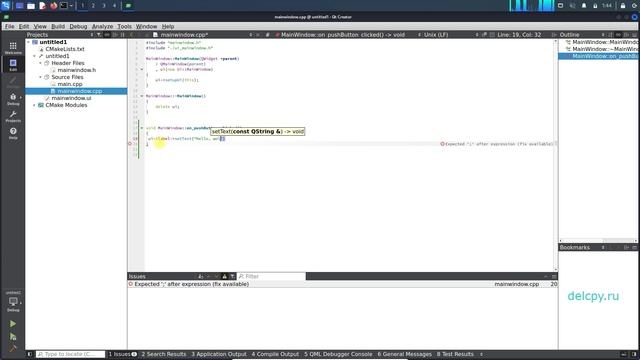Open 5 QML Debugger Console tab

pyautogui.click(x=338, y=354)
